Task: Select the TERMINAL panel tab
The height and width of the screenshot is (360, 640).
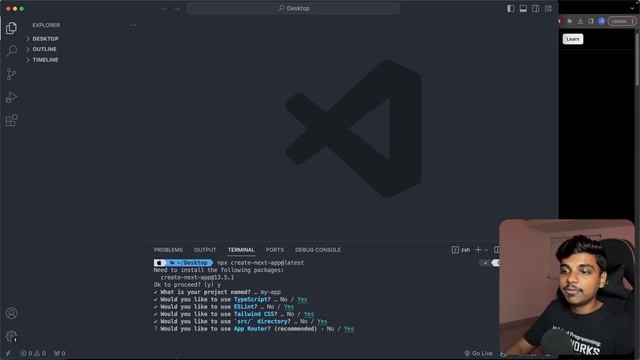Action: (x=241, y=250)
